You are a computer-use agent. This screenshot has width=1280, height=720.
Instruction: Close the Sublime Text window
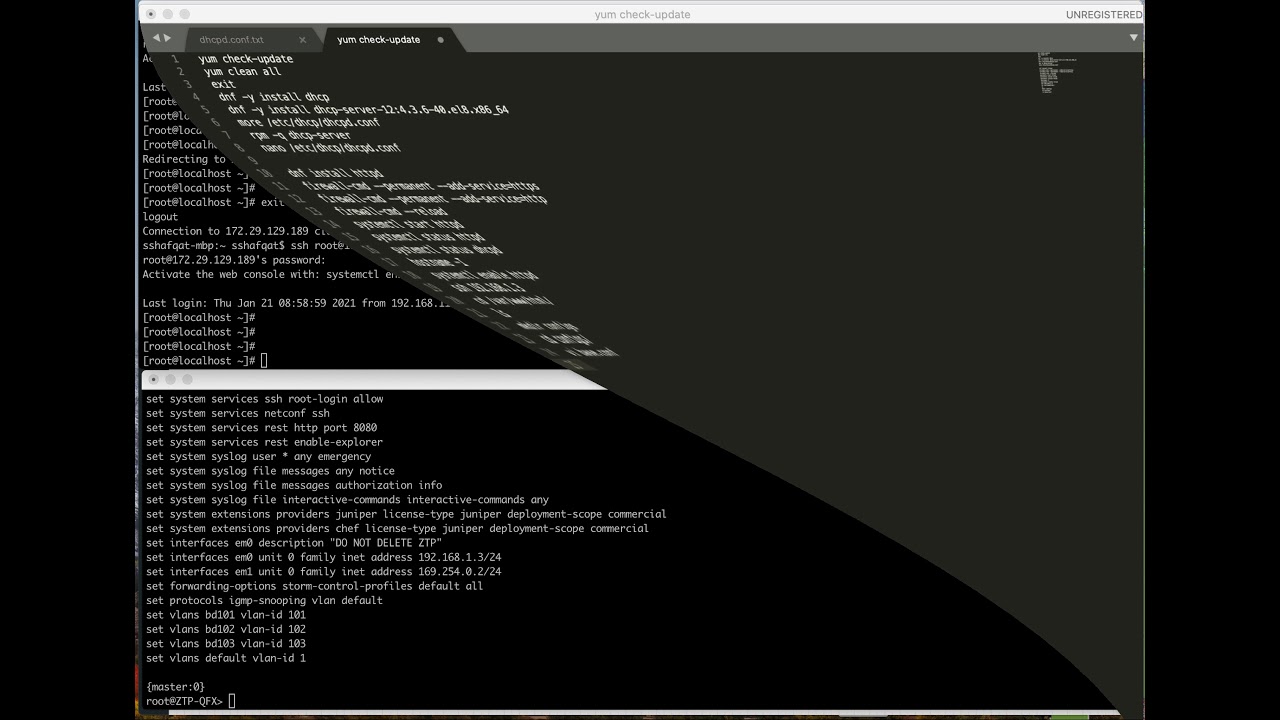point(151,14)
